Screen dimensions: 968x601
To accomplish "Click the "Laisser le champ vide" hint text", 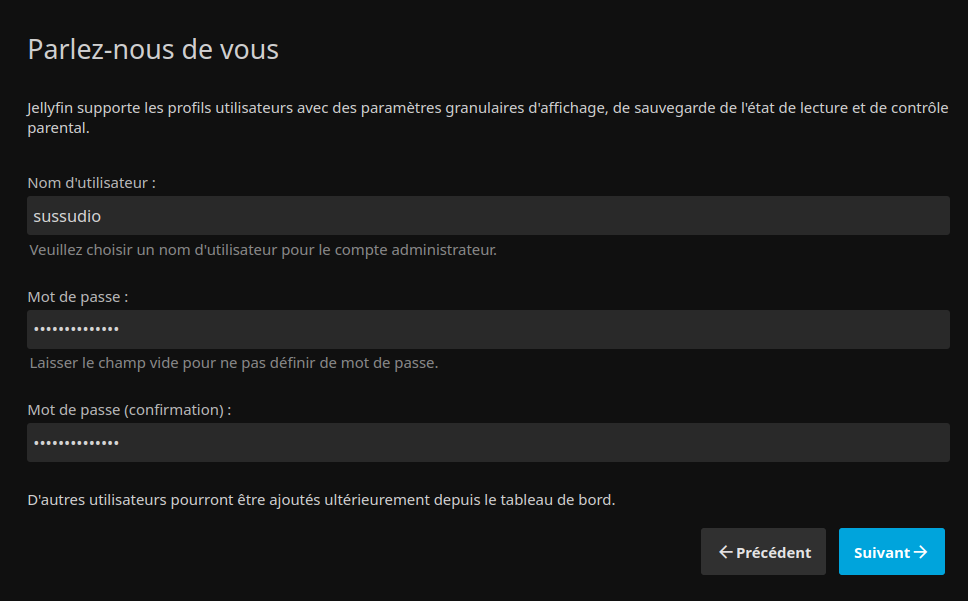I will coord(234,363).
